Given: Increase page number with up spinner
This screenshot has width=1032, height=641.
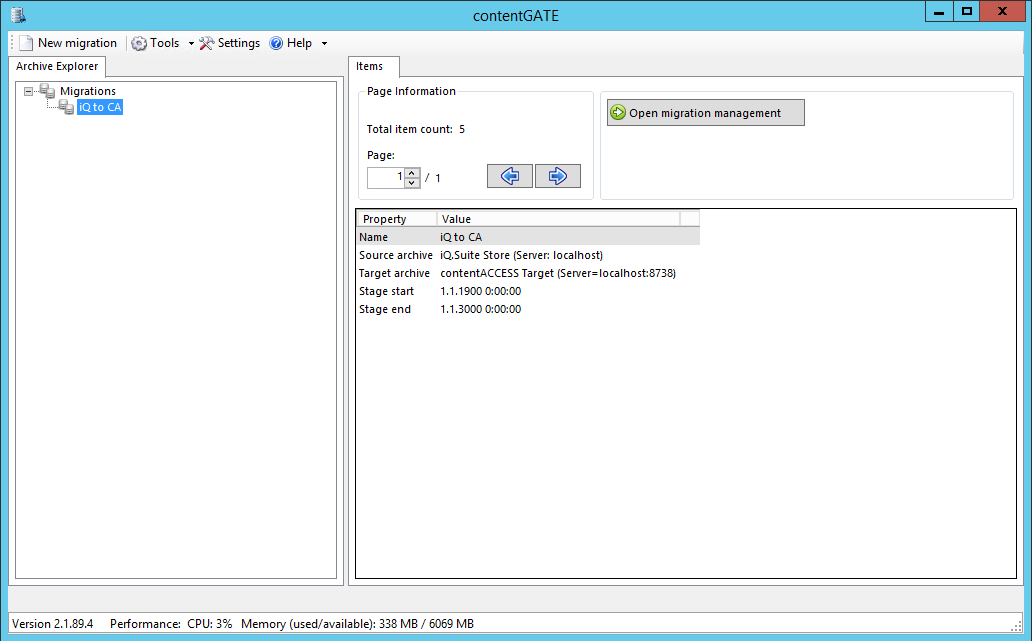Looking at the screenshot, I should point(412,173).
